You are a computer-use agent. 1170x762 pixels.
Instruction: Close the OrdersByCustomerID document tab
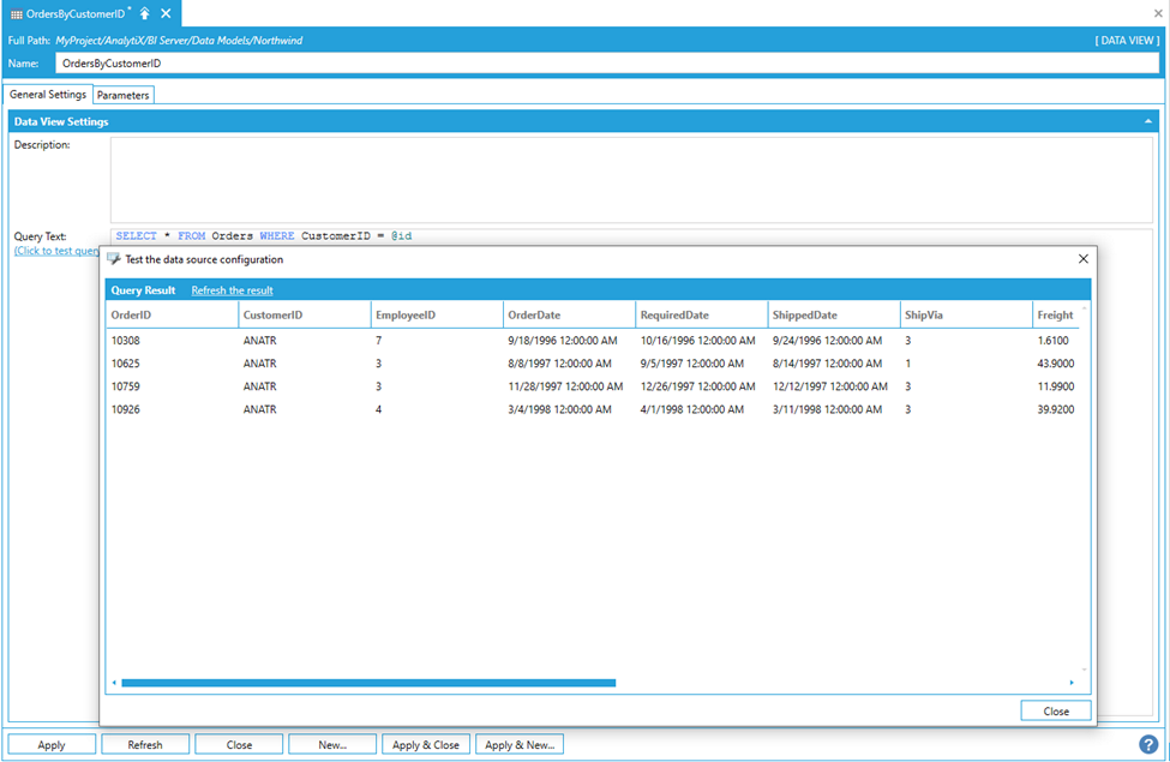[x=166, y=13]
